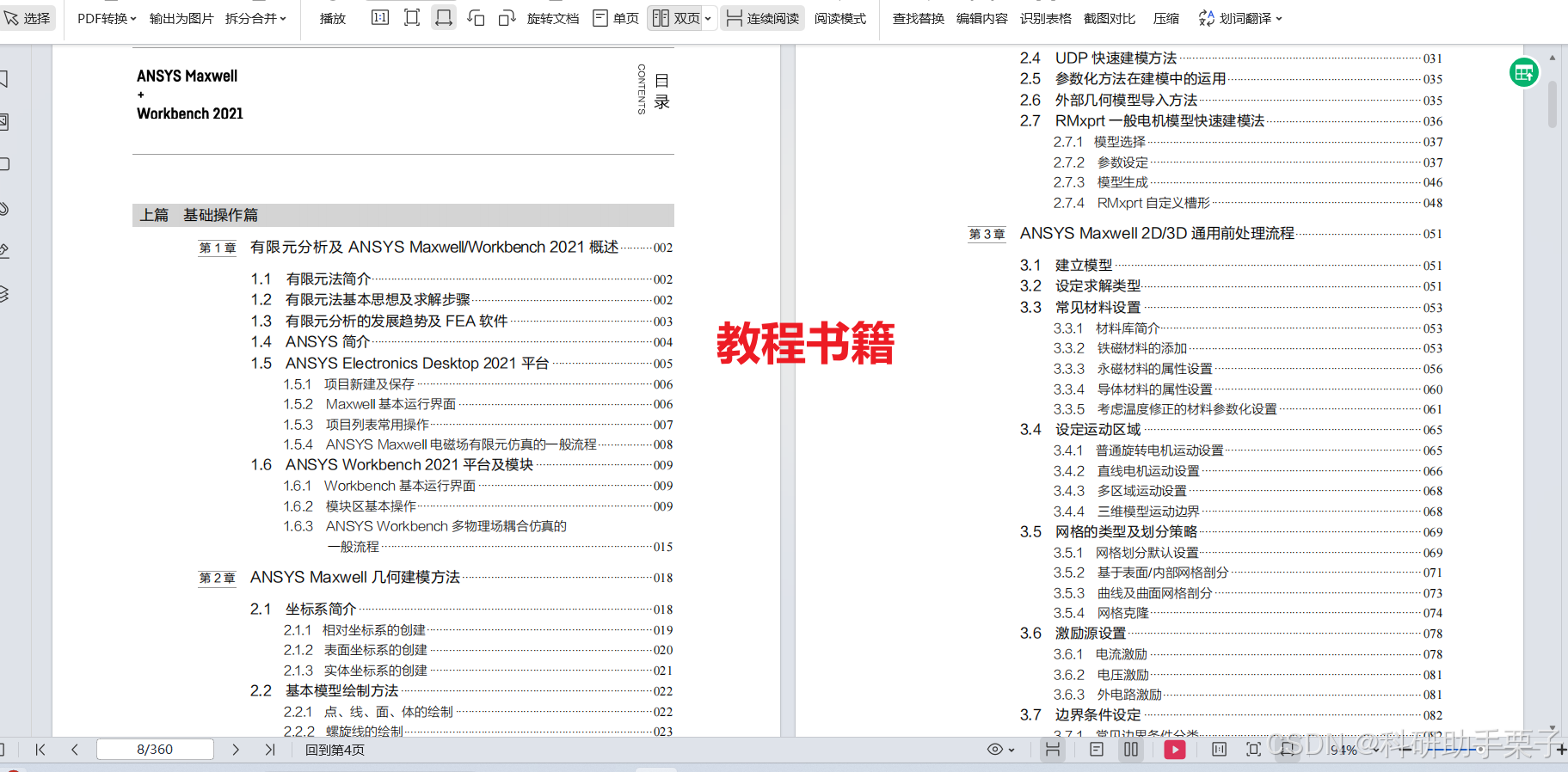The height and width of the screenshot is (772, 1568).
Task: Click the TOC entry '2.7 RMxprt 一般电机模型快速建模法'
Action: tap(1231, 121)
